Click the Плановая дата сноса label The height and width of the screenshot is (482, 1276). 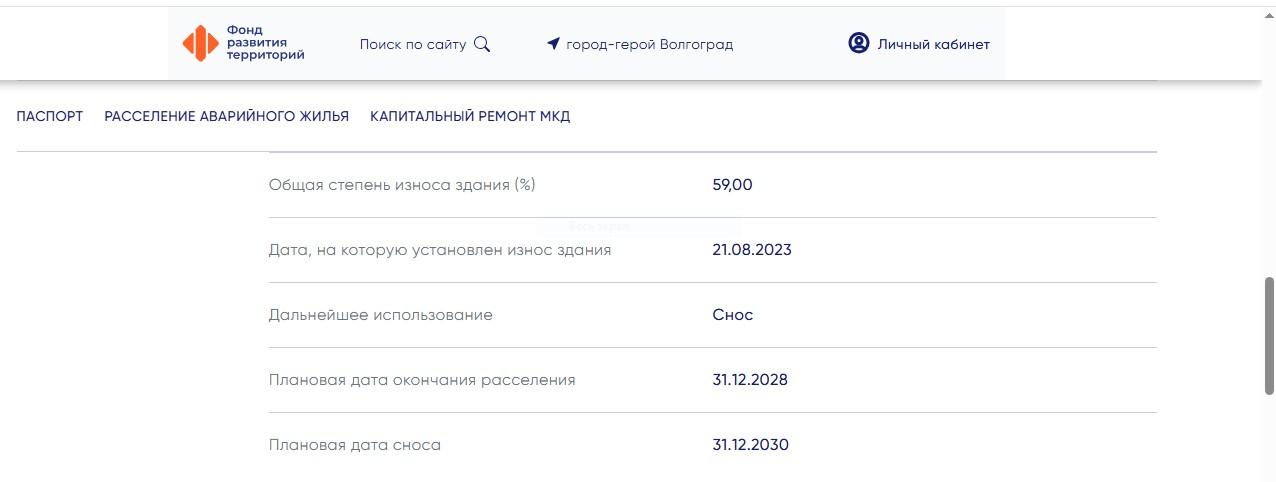coord(354,445)
